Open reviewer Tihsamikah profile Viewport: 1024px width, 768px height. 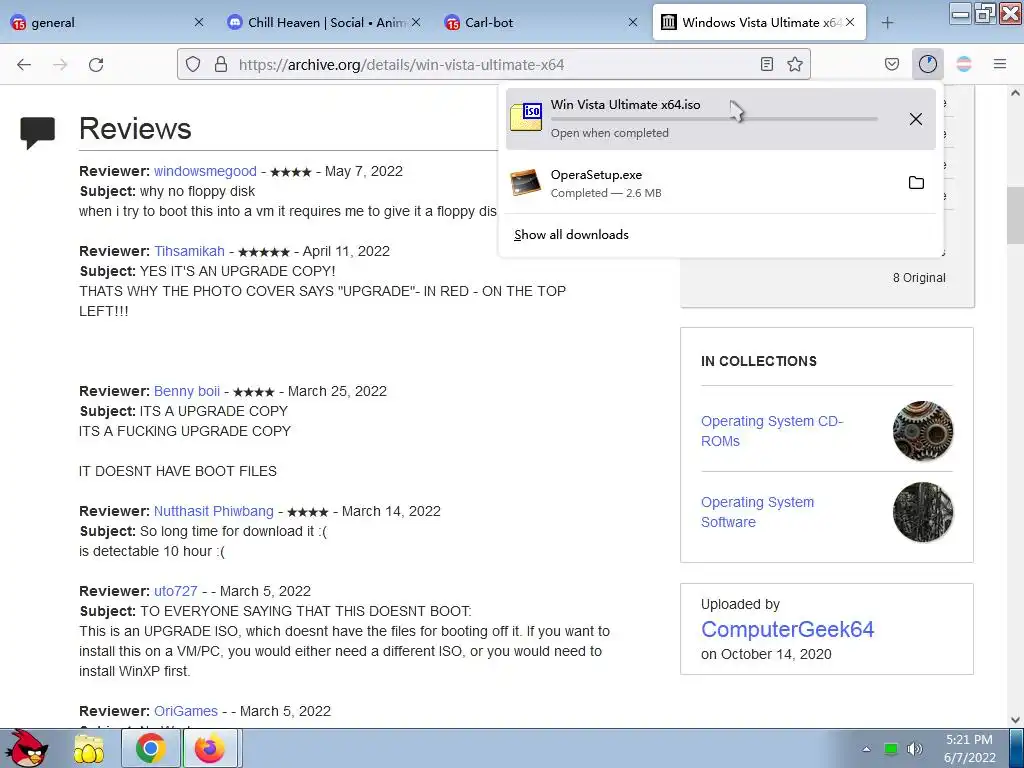pos(189,251)
